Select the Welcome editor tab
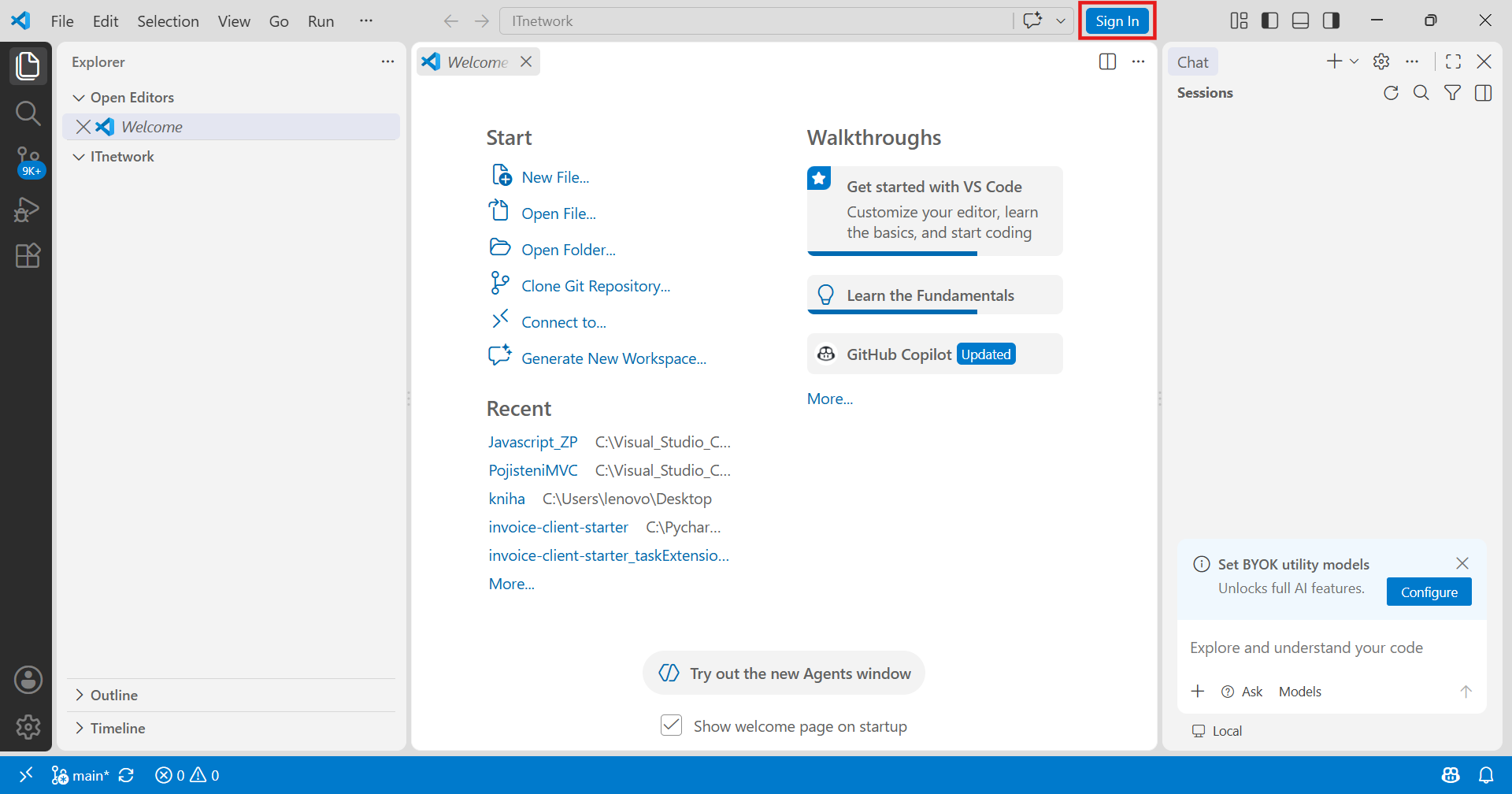The height and width of the screenshot is (794, 1512). tap(477, 61)
